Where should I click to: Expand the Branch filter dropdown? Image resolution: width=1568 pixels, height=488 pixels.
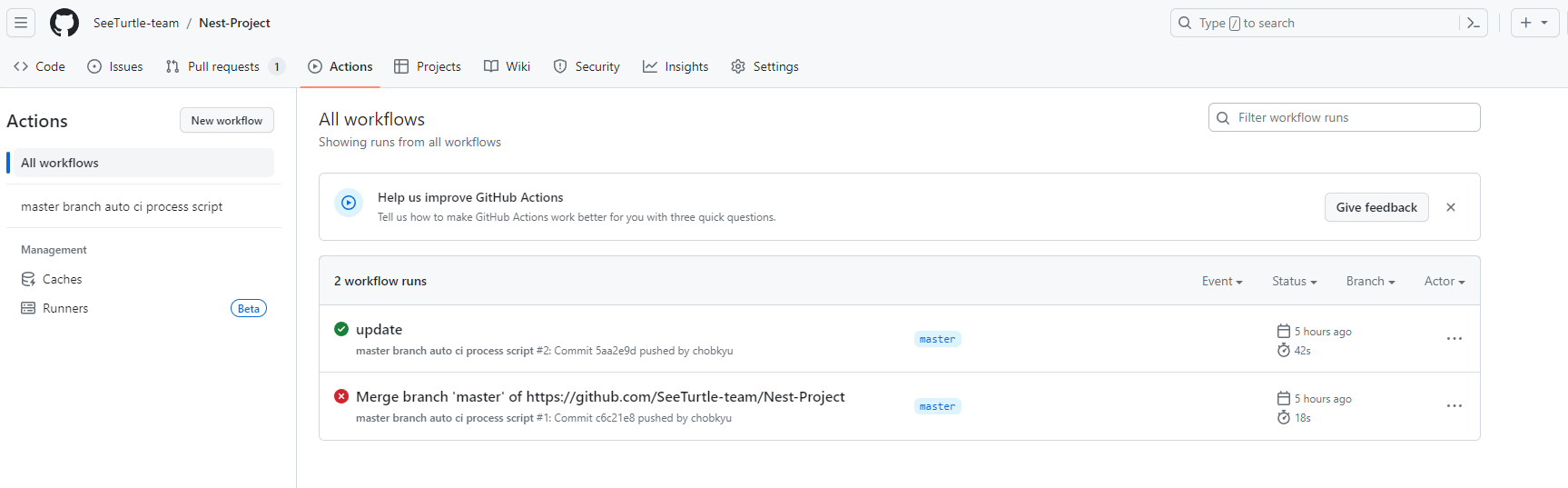click(x=1370, y=282)
